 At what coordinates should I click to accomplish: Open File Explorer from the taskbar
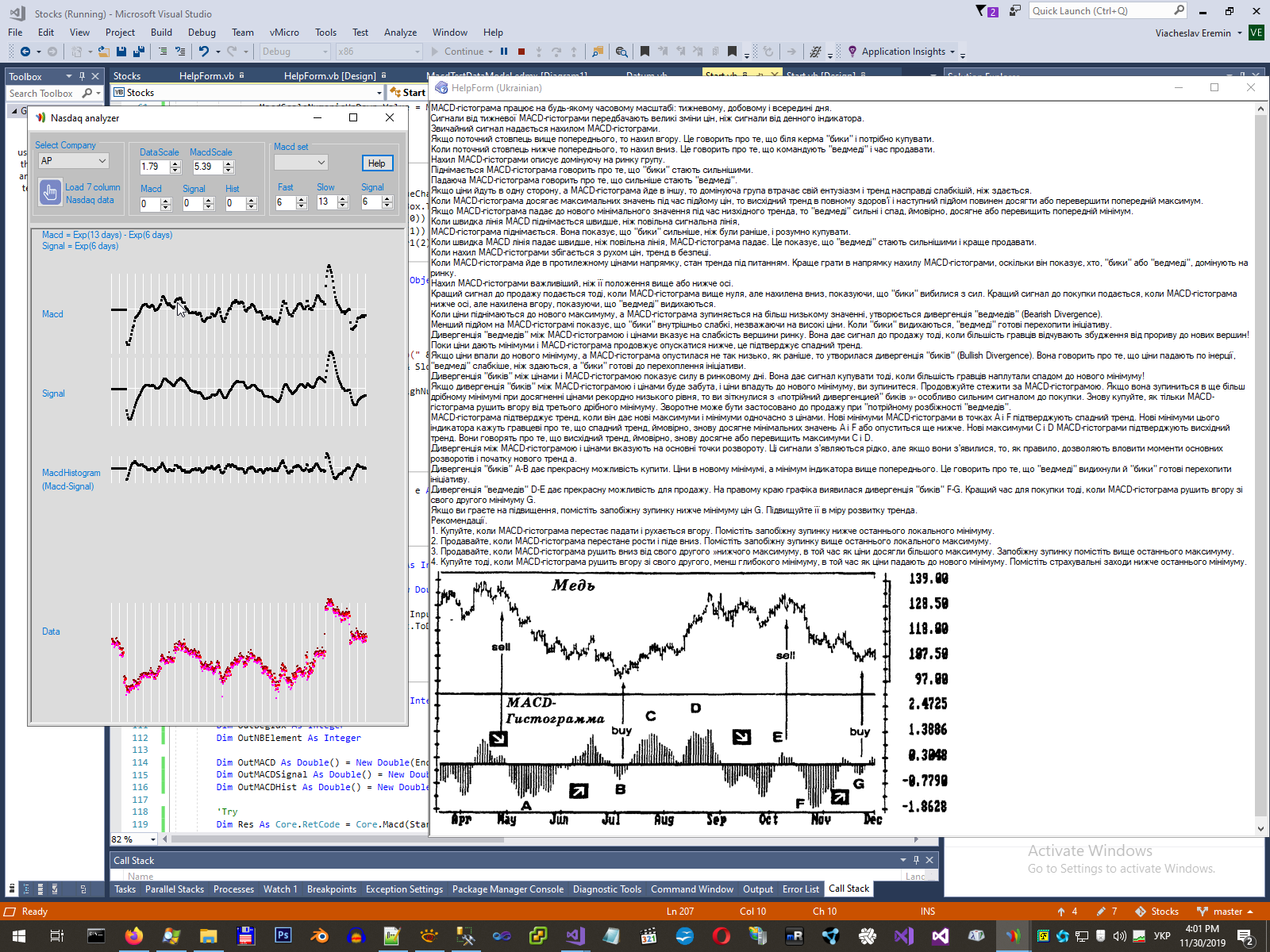[208, 936]
